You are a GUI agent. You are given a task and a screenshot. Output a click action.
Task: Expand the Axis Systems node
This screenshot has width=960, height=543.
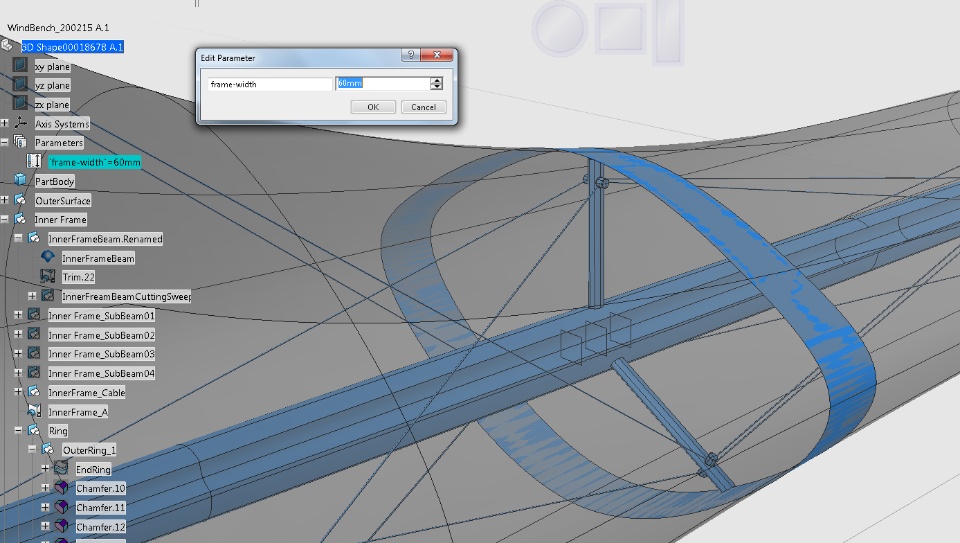click(x=4, y=123)
